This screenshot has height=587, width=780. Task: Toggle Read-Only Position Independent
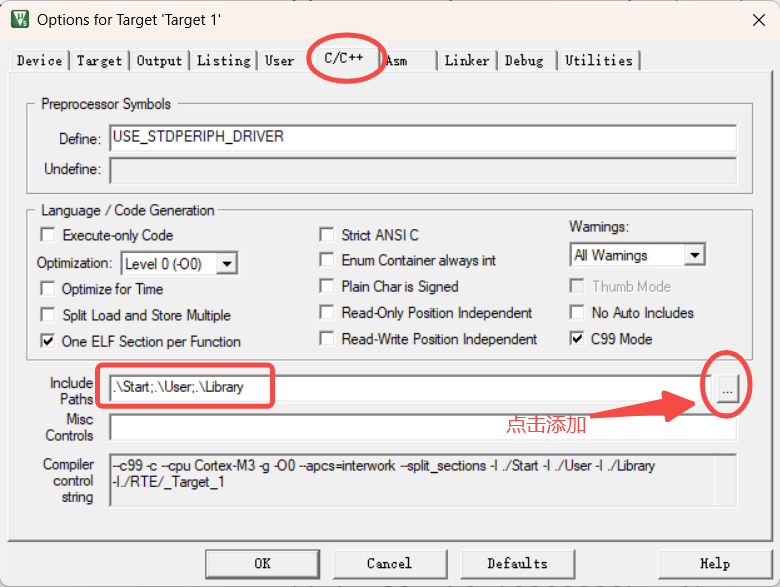click(x=327, y=312)
